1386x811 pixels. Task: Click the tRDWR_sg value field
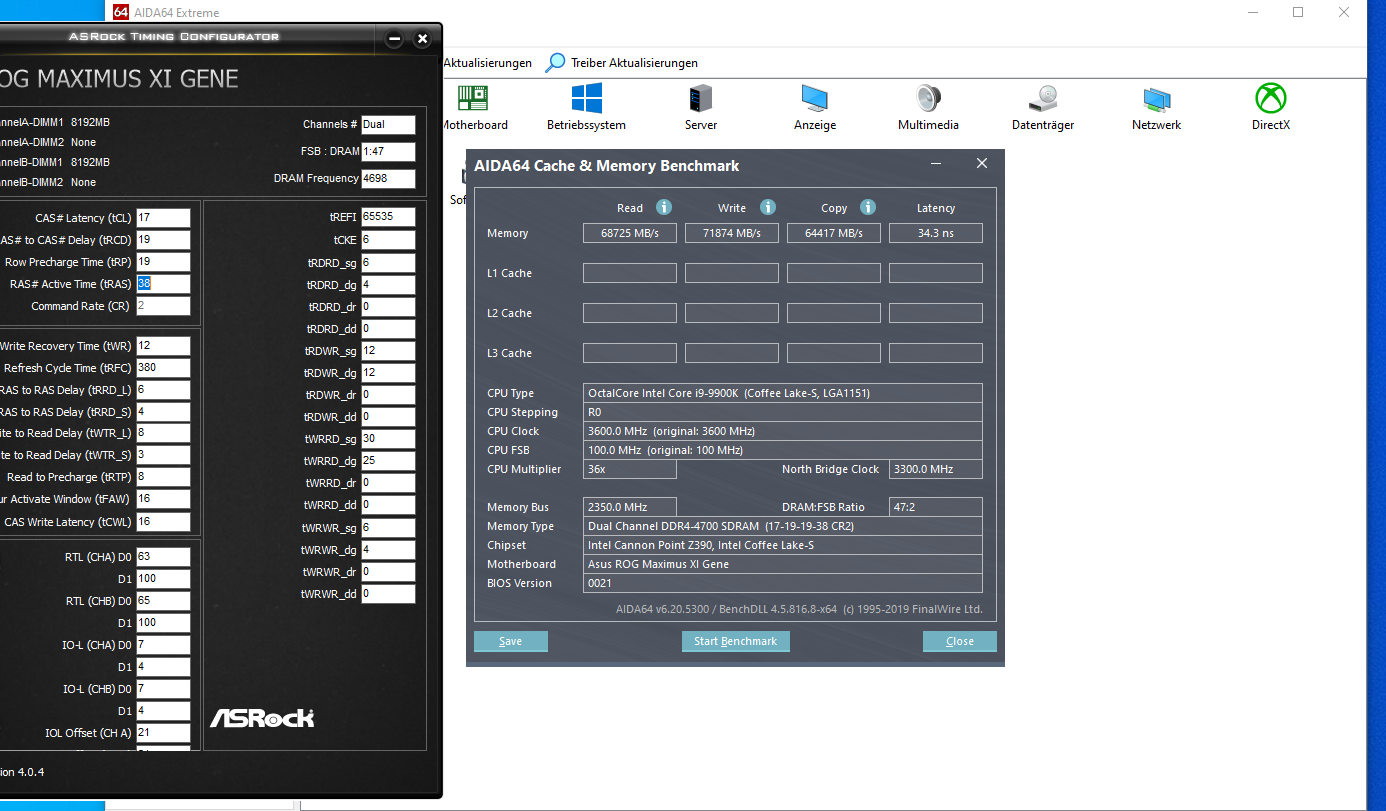(388, 351)
